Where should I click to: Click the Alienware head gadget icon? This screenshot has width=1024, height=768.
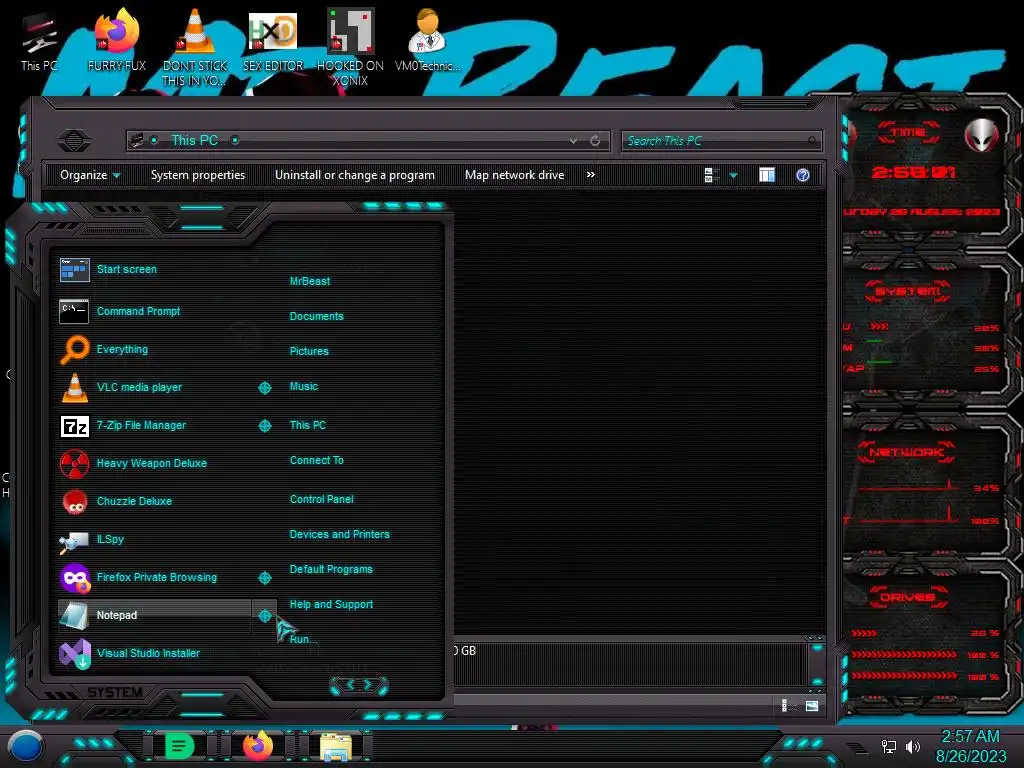pyautogui.click(x=981, y=135)
